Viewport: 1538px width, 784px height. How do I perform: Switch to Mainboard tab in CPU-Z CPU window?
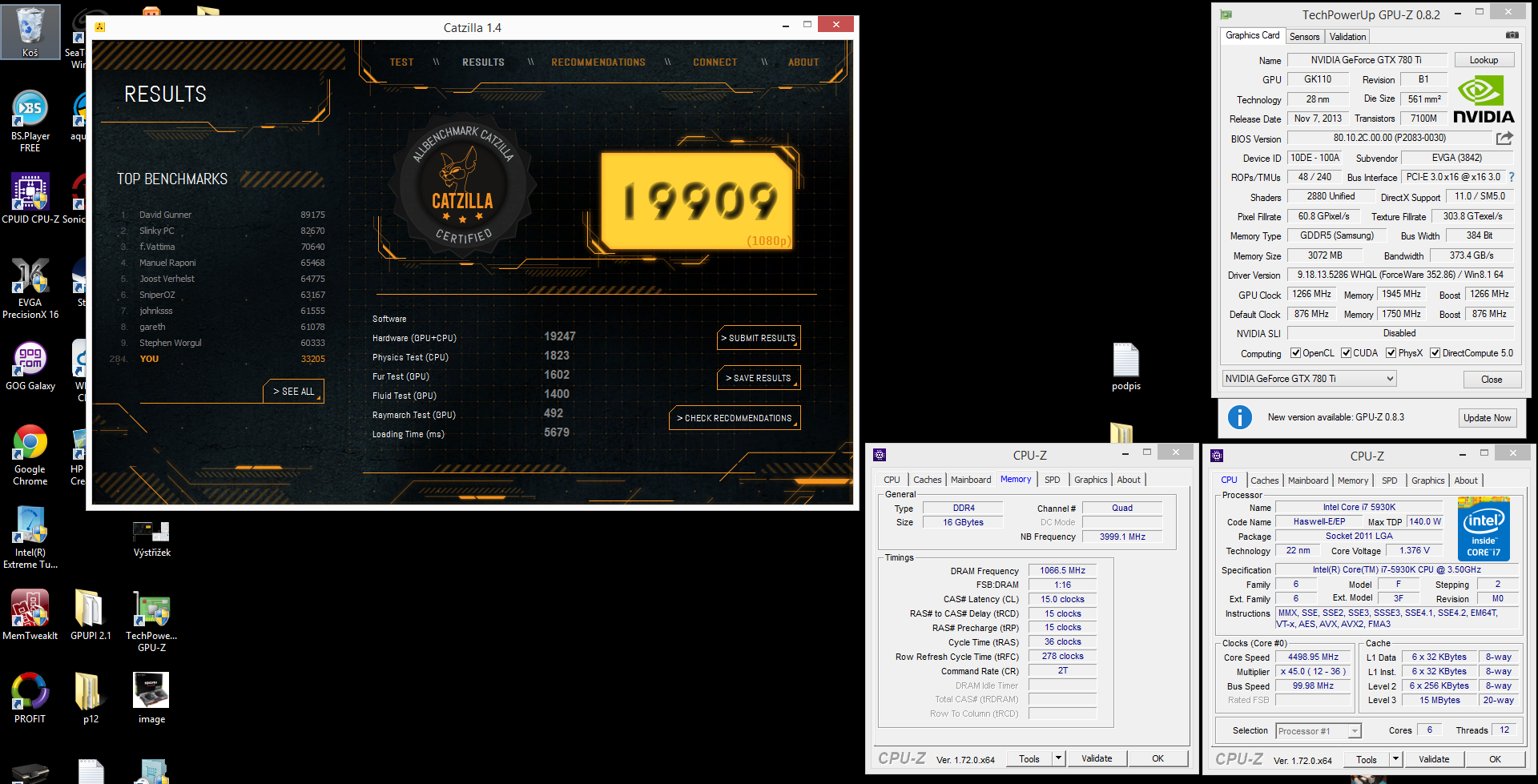[1308, 480]
